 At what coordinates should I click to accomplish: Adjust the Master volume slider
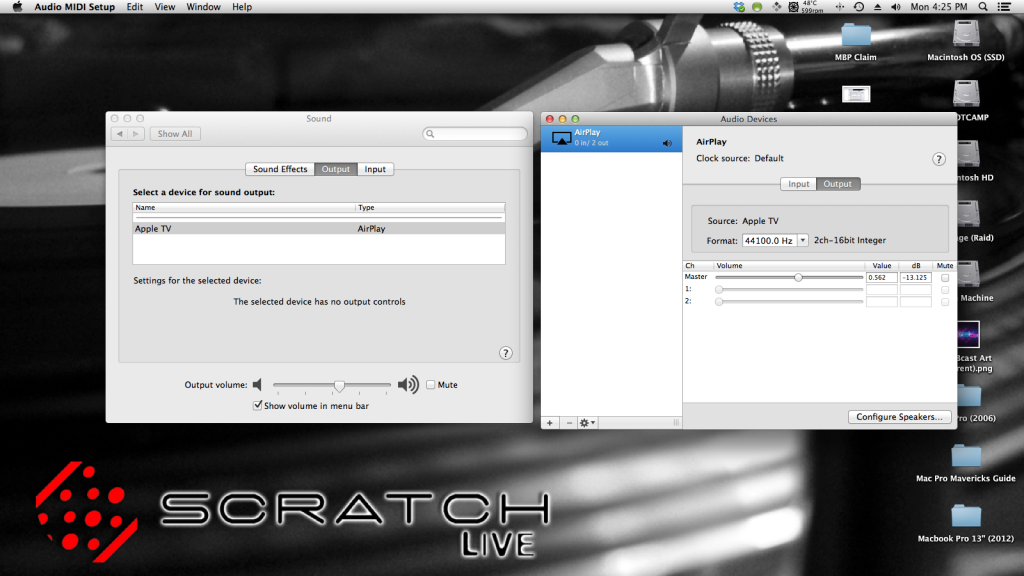[798, 278]
